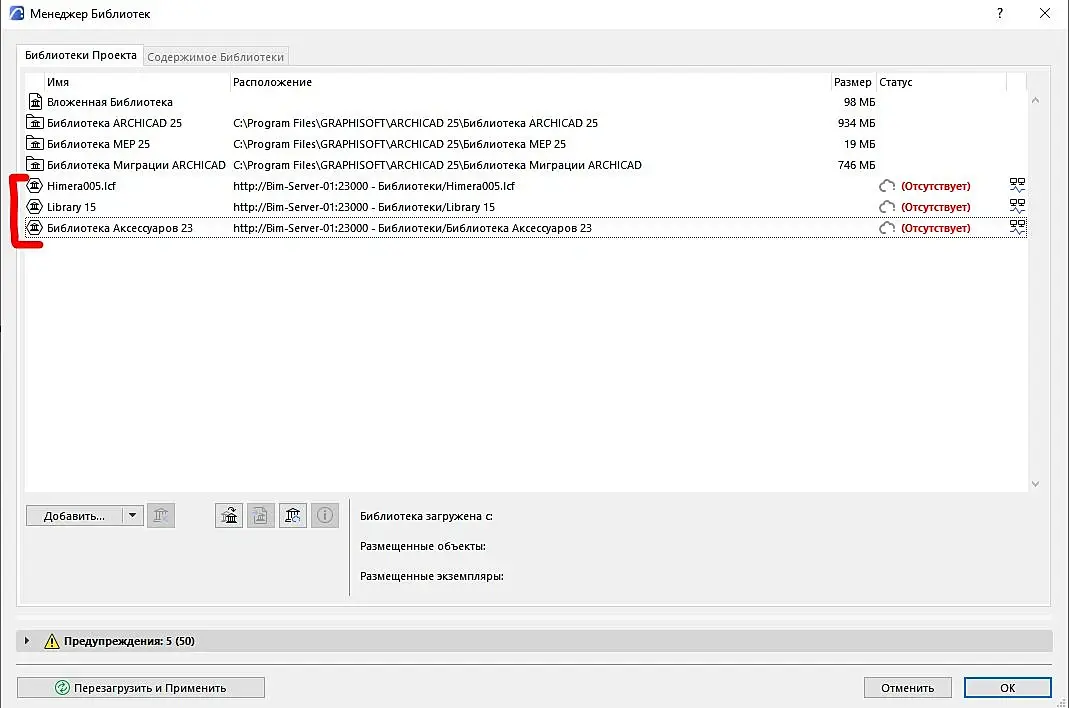Select the Вложенная Библиотека row
The width and height of the screenshot is (1069, 708).
(x=526, y=102)
